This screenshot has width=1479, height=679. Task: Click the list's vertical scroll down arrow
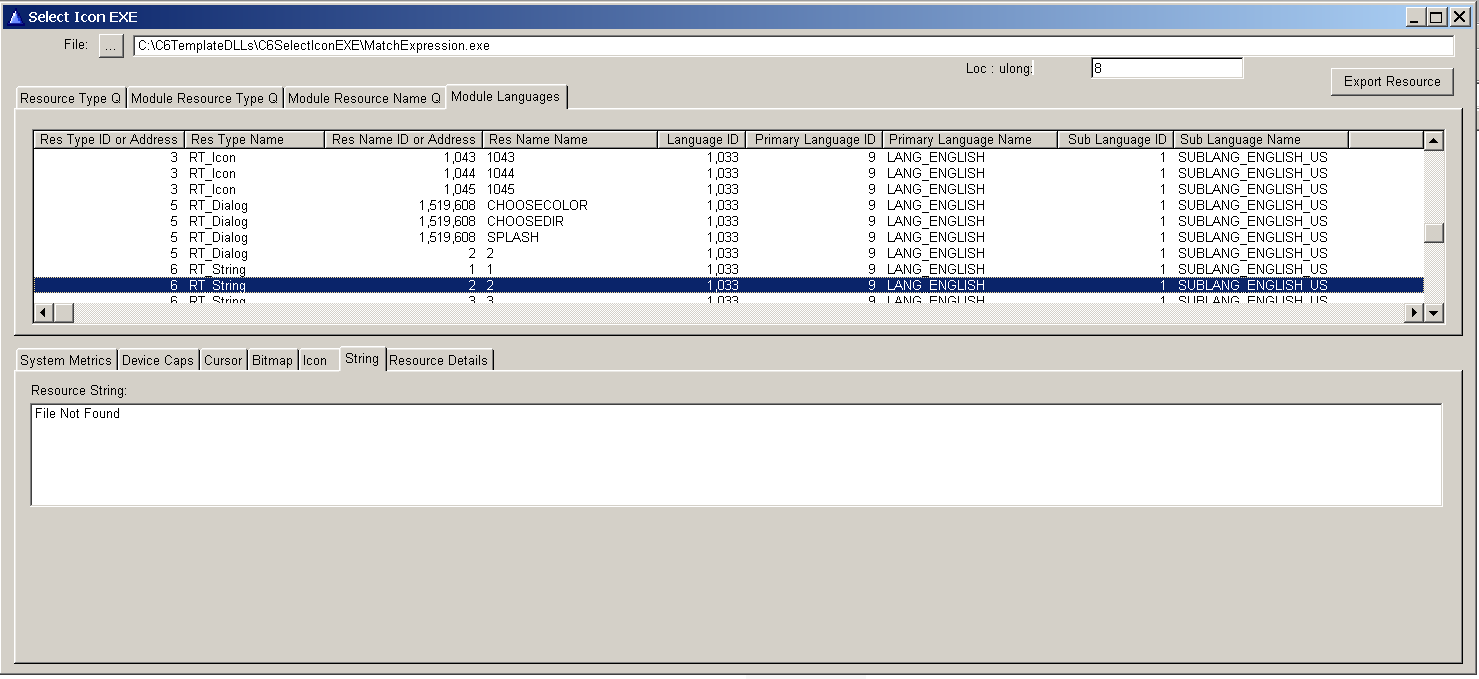point(1434,313)
